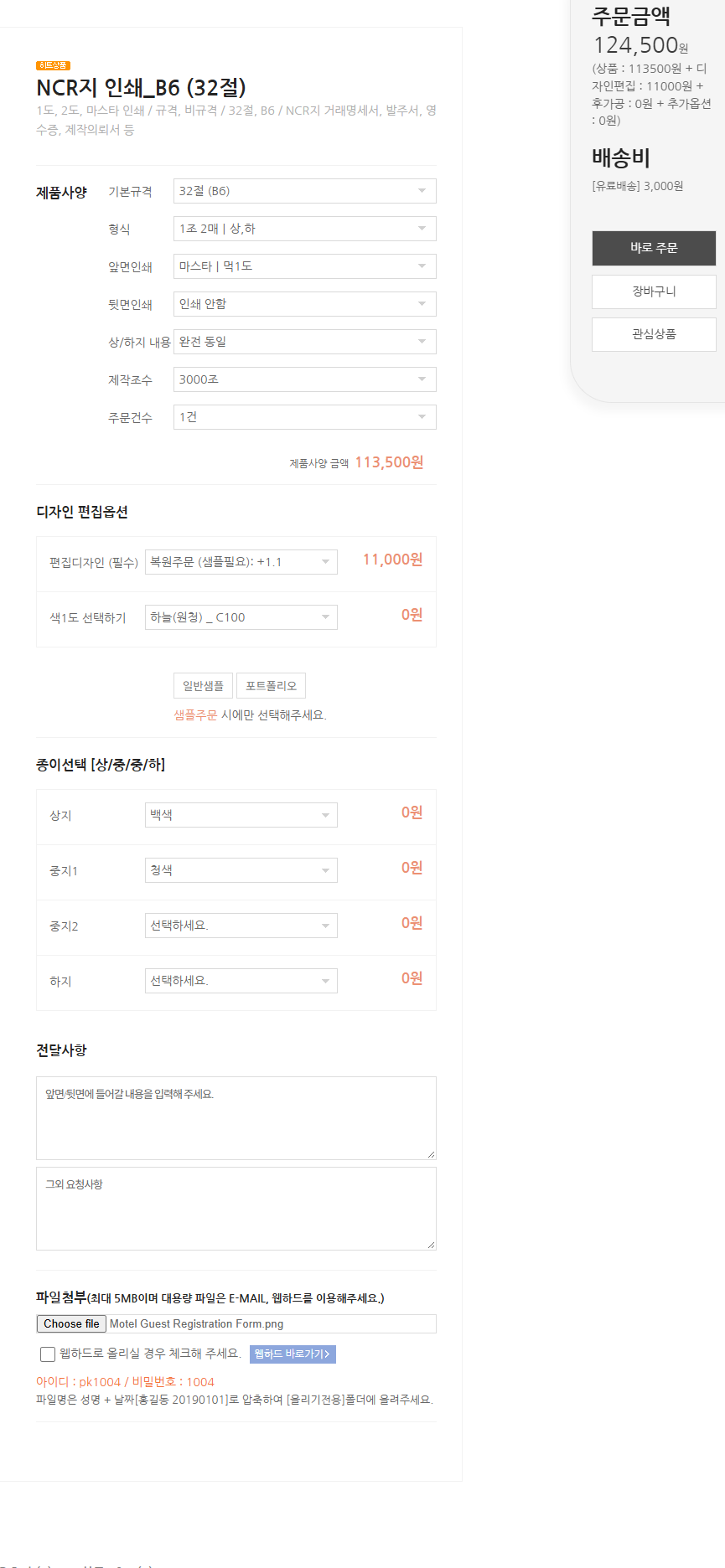Click the 앞면/뒷면 내용 text area
Screen dimensions: 725x1568
click(x=236, y=1118)
